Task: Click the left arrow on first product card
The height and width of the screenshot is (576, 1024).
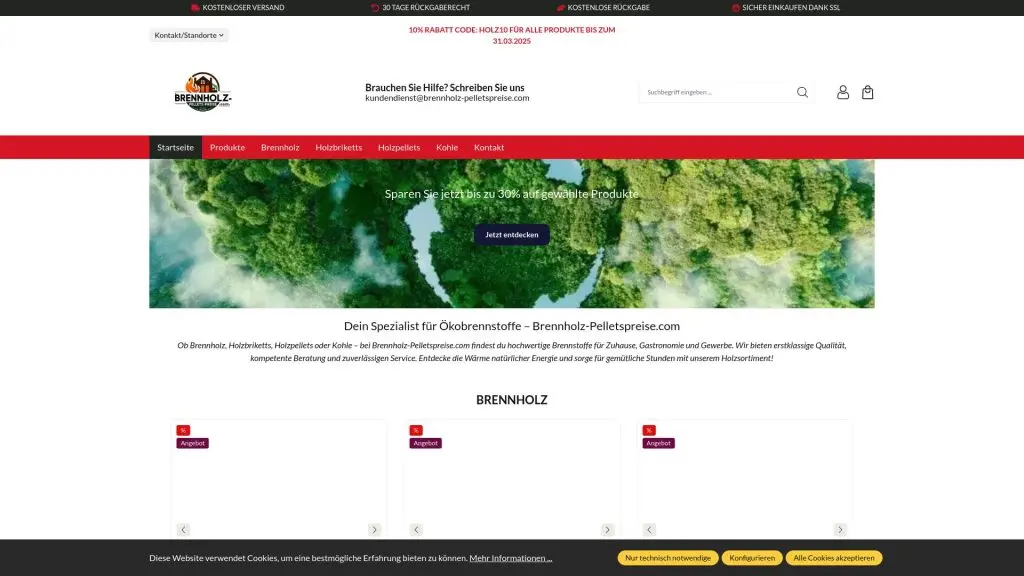Action: (x=183, y=529)
